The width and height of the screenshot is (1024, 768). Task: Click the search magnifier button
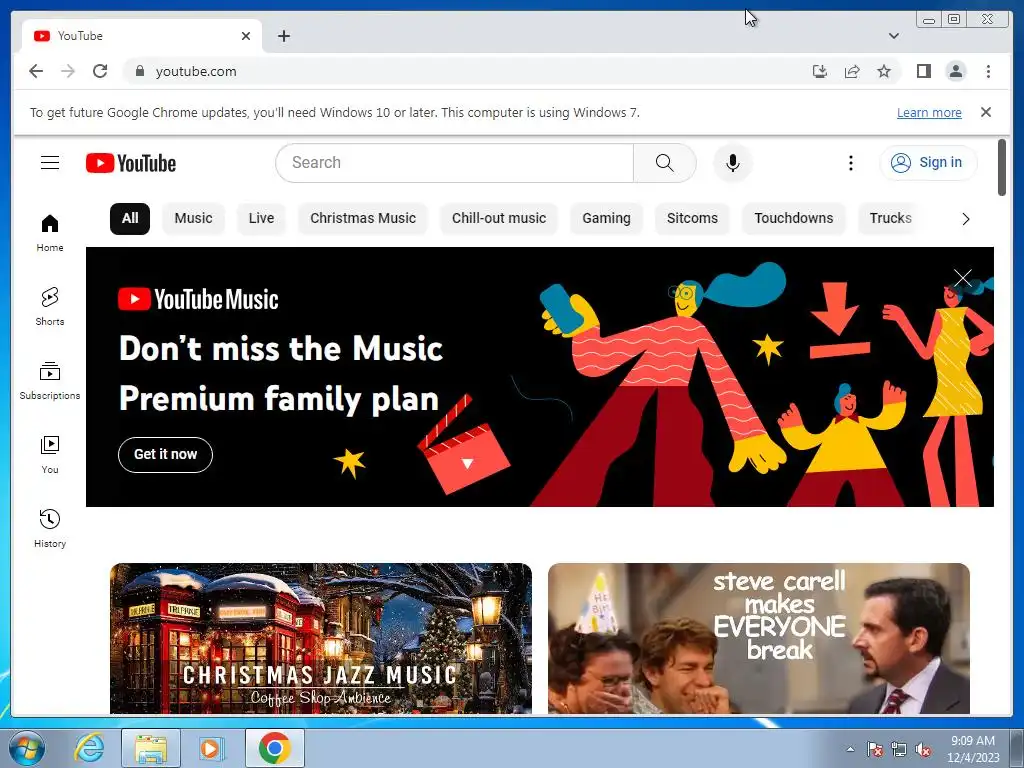664,163
